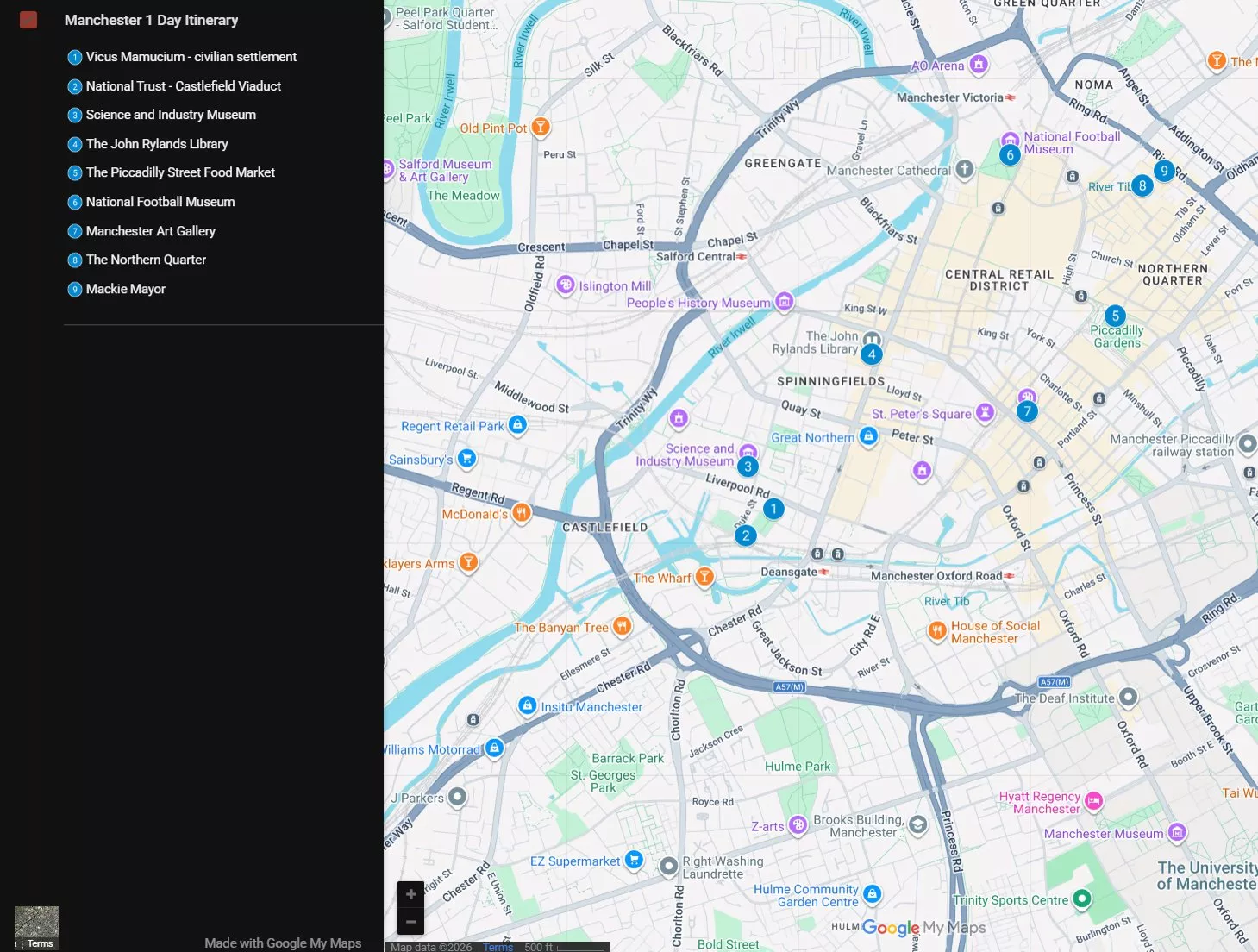
Task: Click the Google My Maps logo
Action: click(923, 928)
